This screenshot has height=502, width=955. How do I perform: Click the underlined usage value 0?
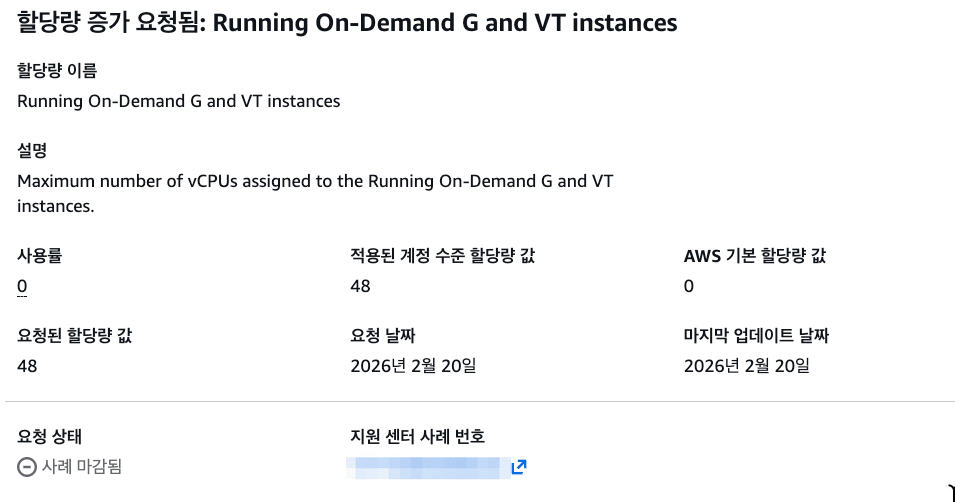[x=22, y=287]
